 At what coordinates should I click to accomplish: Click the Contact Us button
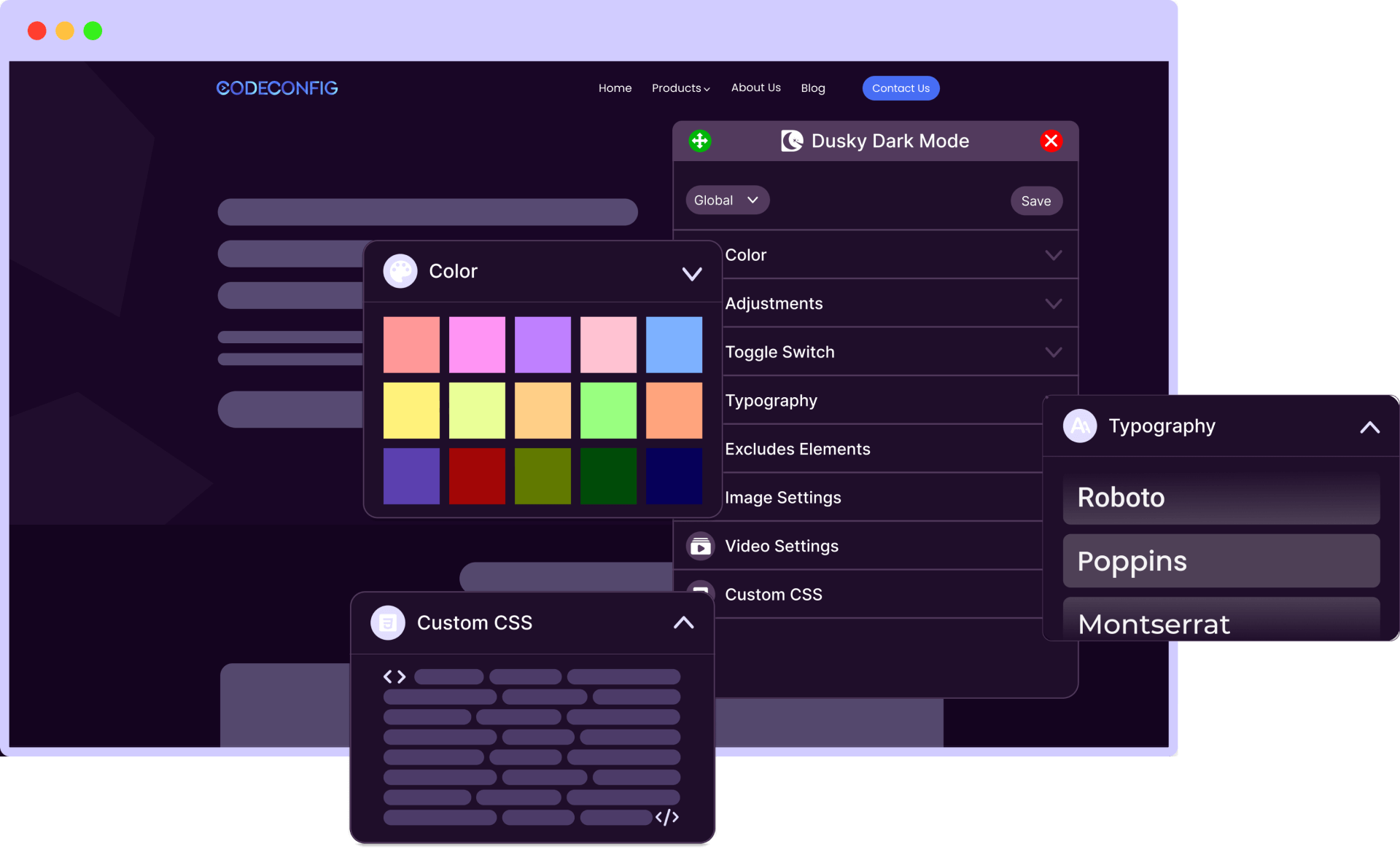pos(901,88)
